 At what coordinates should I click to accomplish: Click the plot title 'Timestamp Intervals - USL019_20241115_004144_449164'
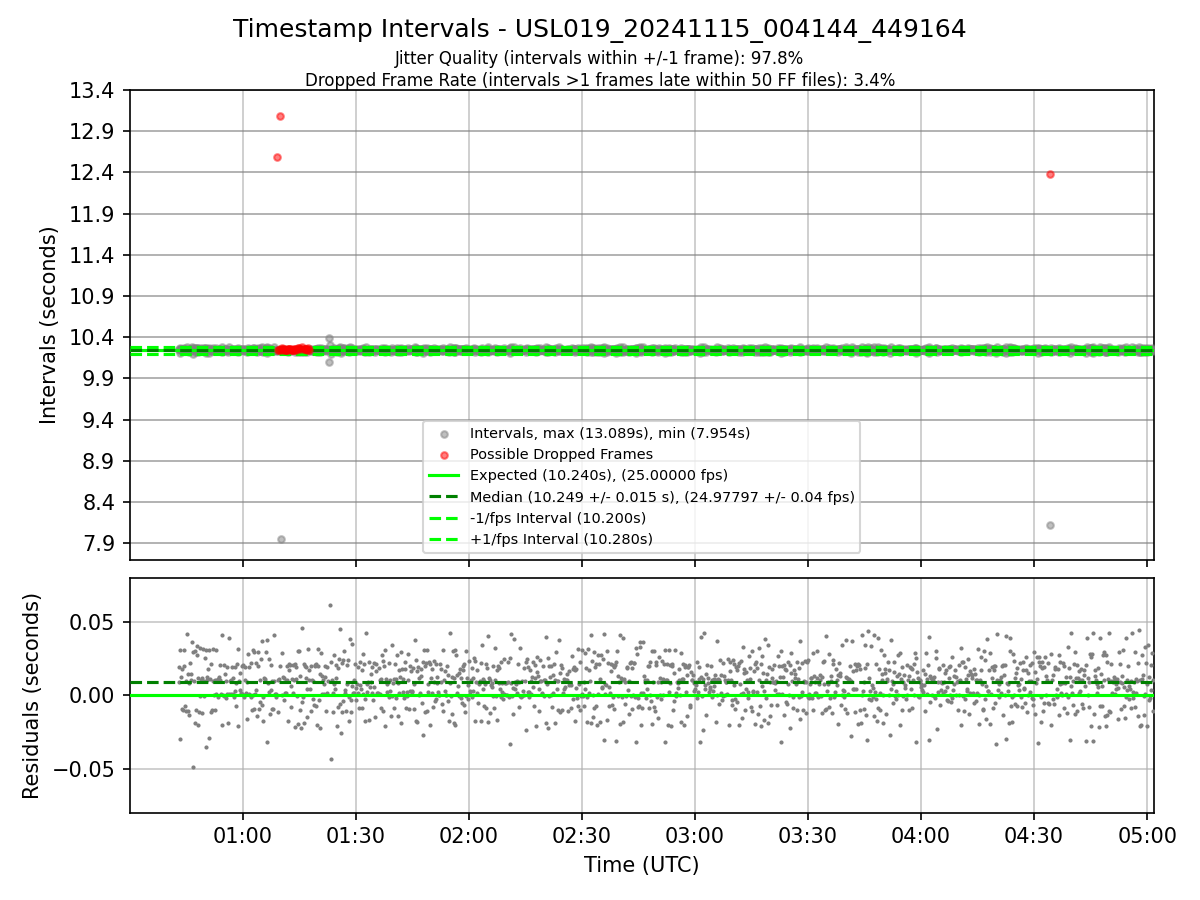click(600, 29)
